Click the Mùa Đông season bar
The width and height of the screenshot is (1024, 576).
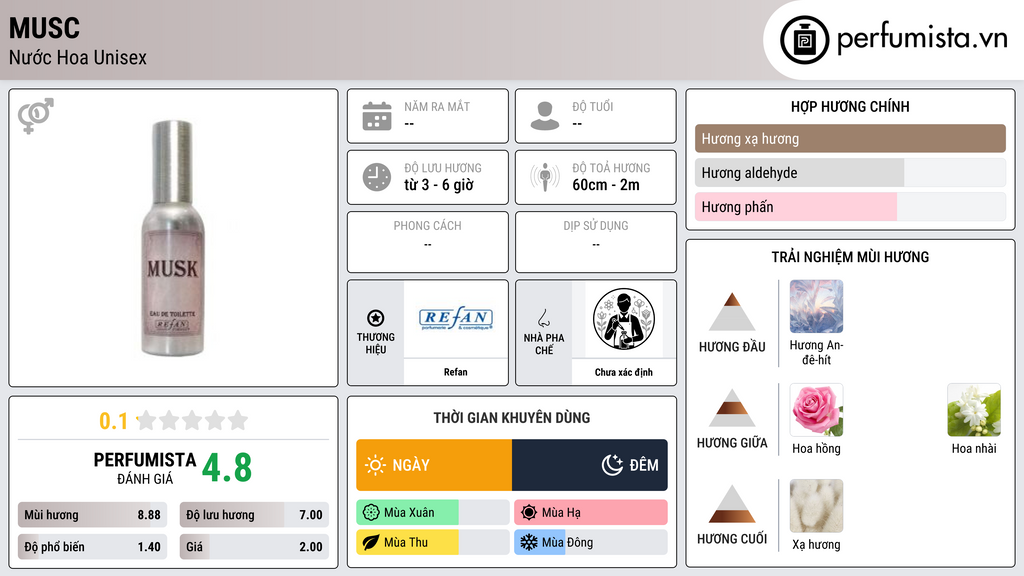pos(590,542)
